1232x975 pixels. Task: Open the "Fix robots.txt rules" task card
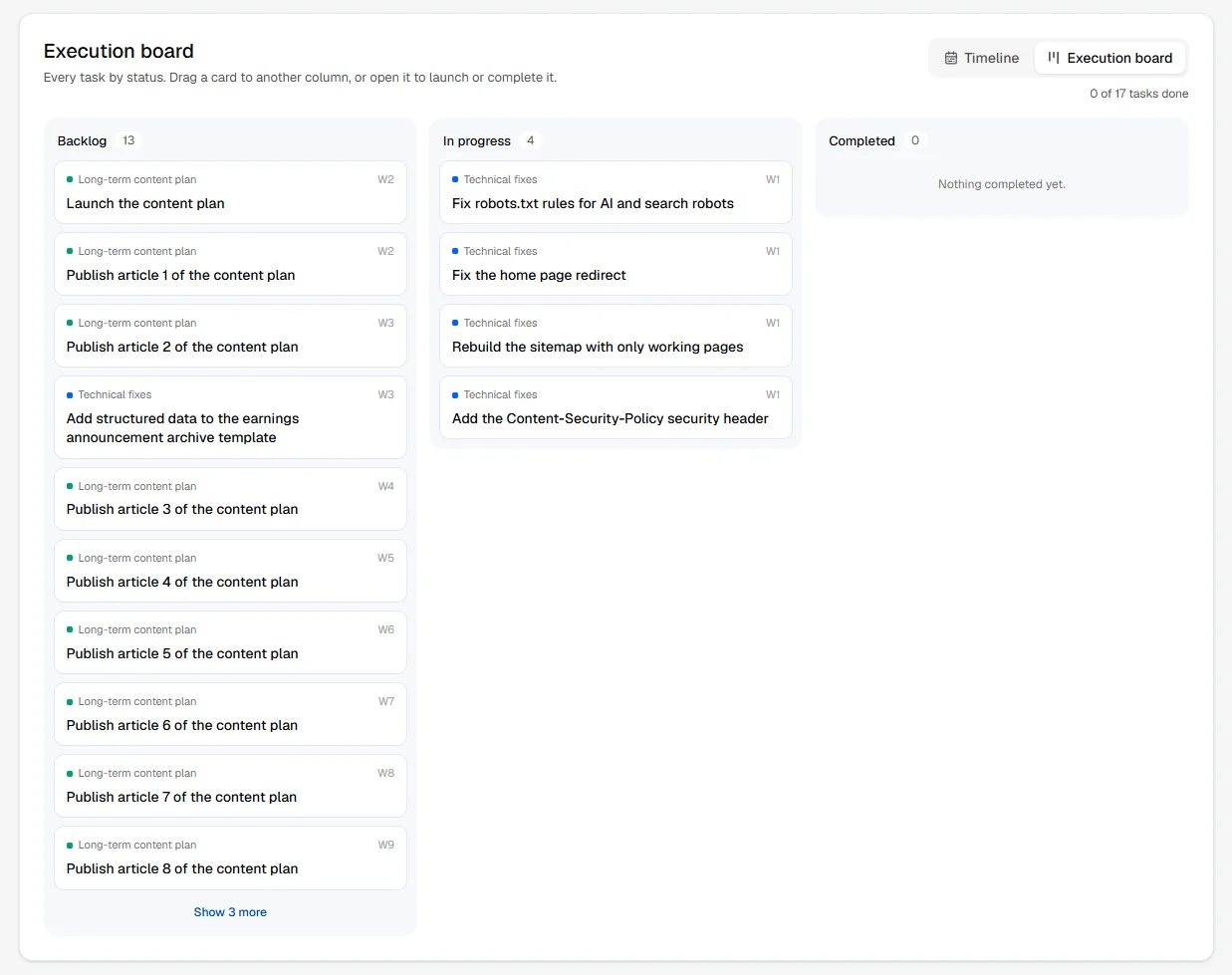point(616,192)
